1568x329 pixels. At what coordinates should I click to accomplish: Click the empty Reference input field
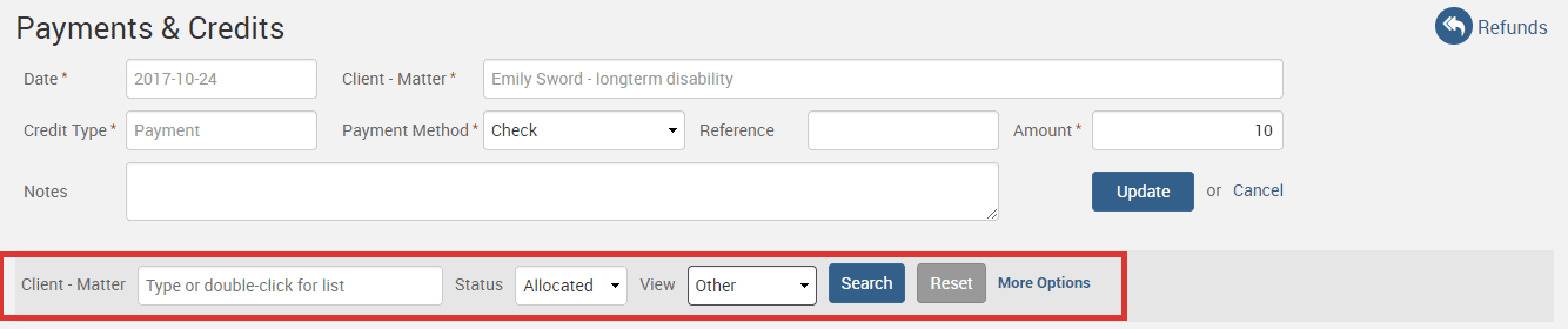pos(902,131)
